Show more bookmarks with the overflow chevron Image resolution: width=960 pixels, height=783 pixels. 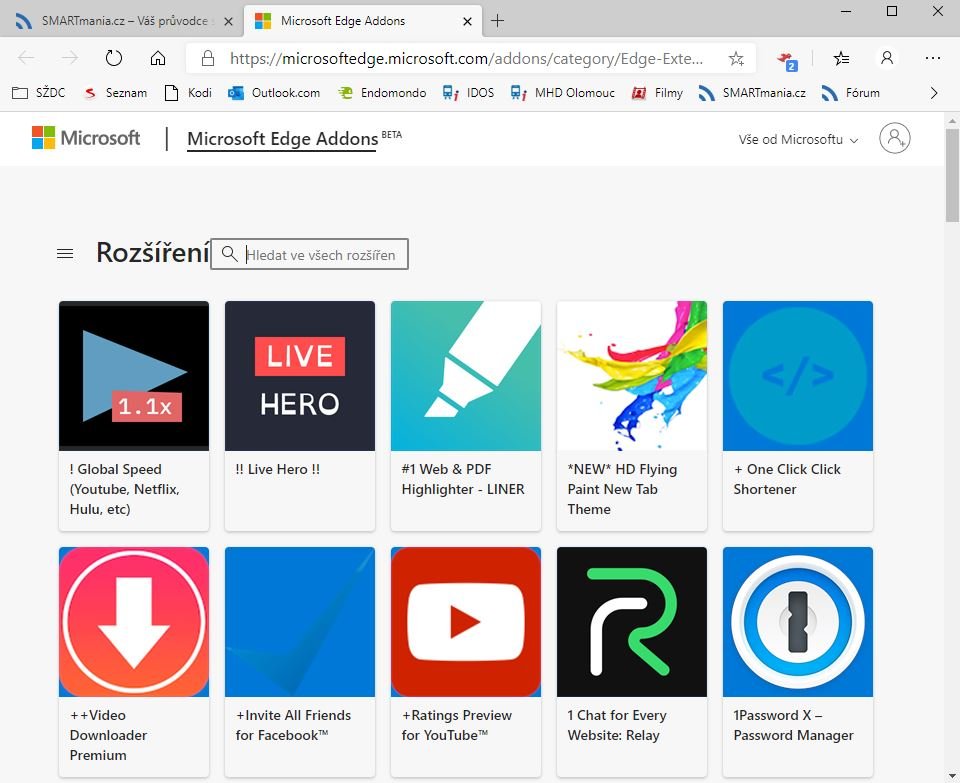click(x=934, y=93)
